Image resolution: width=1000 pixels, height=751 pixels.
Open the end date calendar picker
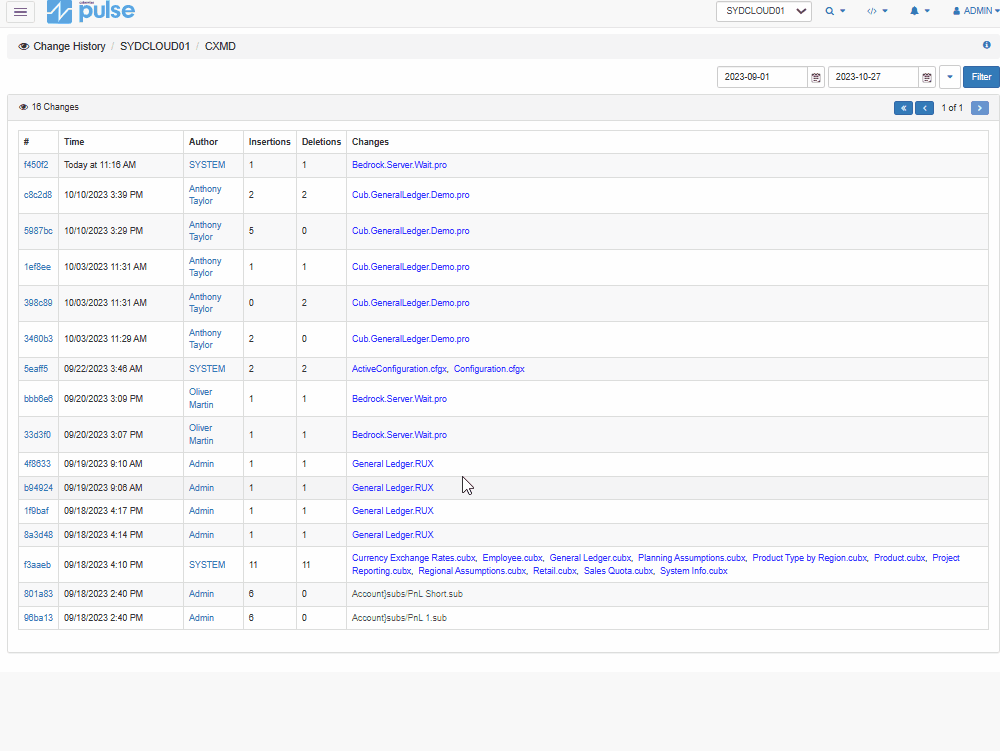[x=927, y=77]
